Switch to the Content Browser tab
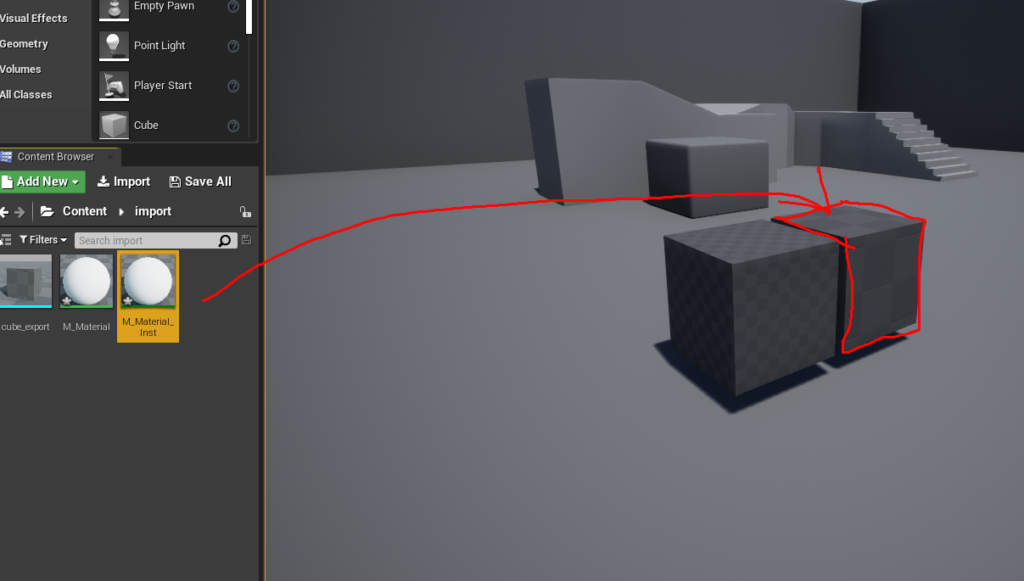Image resolution: width=1024 pixels, height=581 pixels. (56, 157)
